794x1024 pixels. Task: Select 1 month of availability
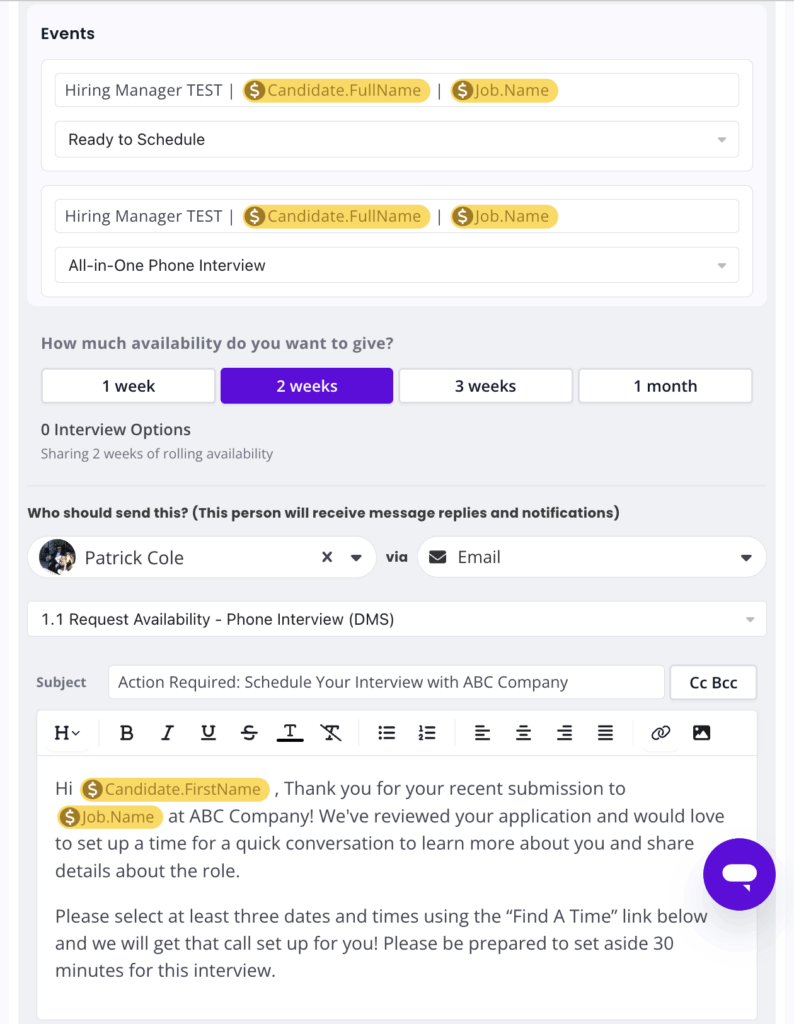[x=665, y=386]
